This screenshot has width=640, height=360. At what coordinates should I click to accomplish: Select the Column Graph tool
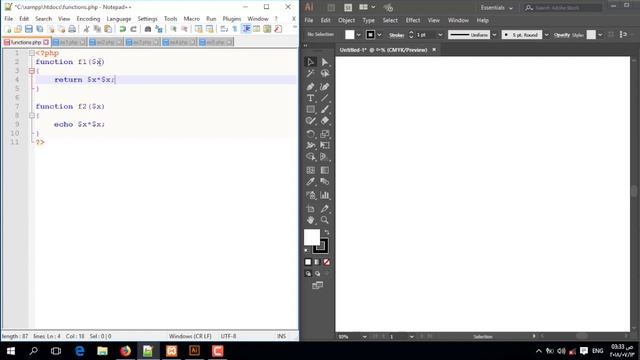coord(324,195)
